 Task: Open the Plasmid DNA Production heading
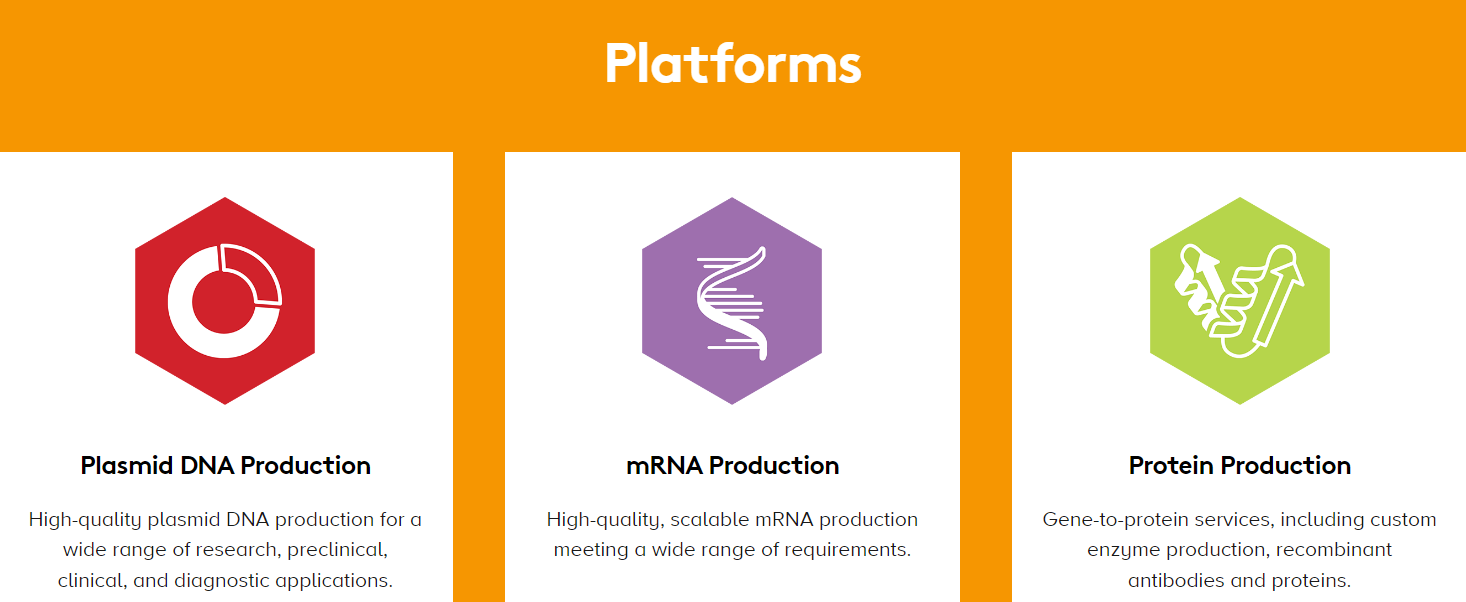[225, 466]
